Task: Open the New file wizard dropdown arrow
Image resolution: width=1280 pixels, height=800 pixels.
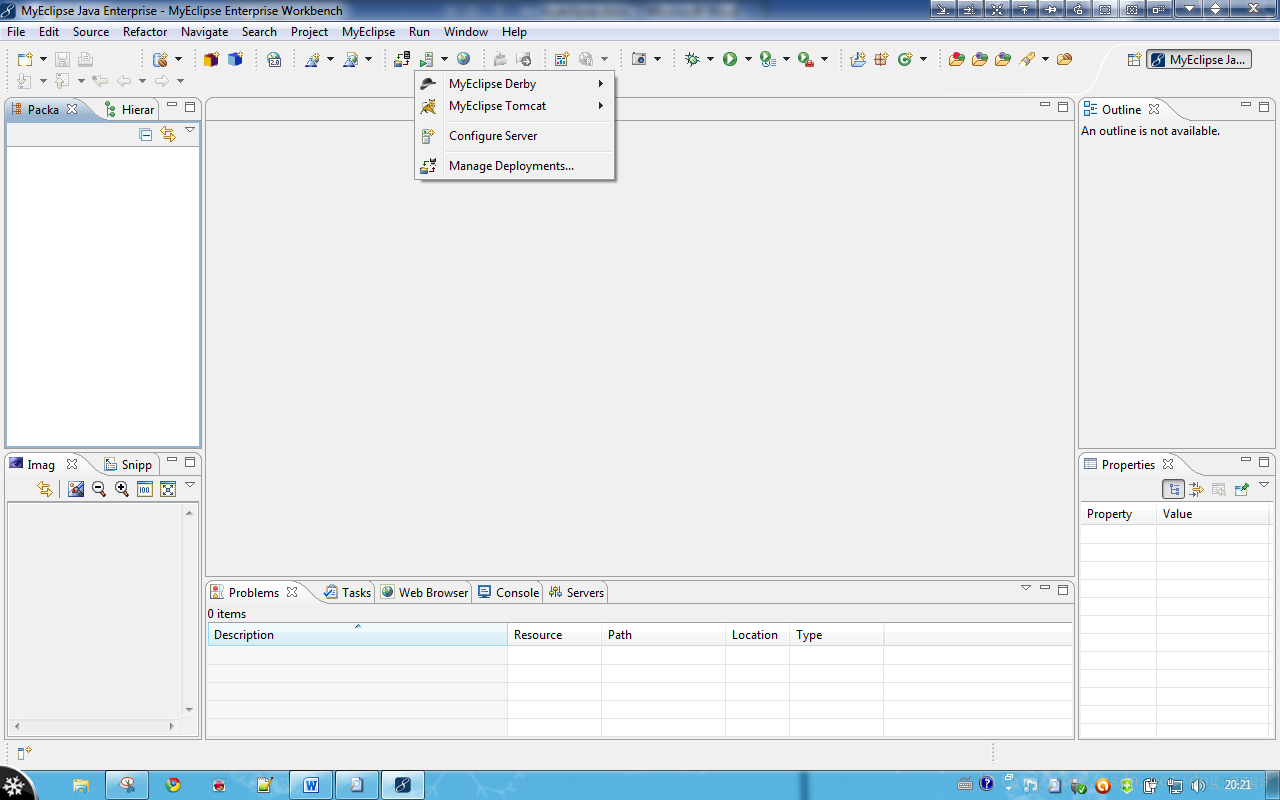Action: coord(43,60)
